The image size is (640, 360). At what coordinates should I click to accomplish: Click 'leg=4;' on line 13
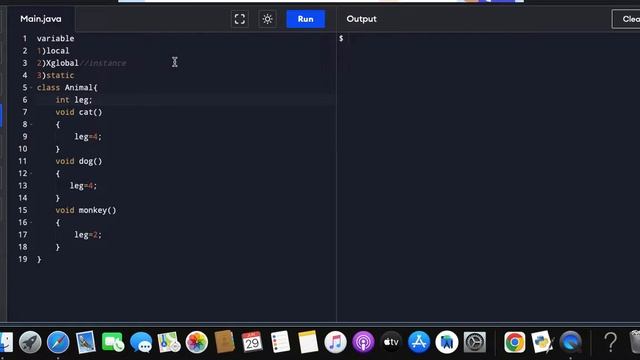pyautogui.click(x=83, y=185)
